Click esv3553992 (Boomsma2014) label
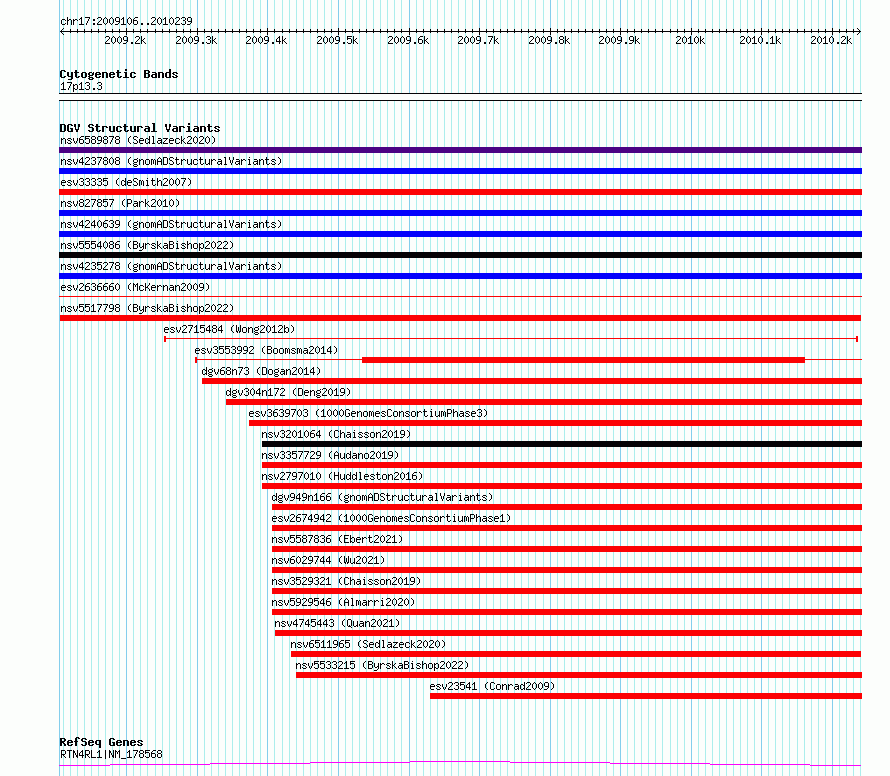890x776 pixels. click(x=266, y=350)
